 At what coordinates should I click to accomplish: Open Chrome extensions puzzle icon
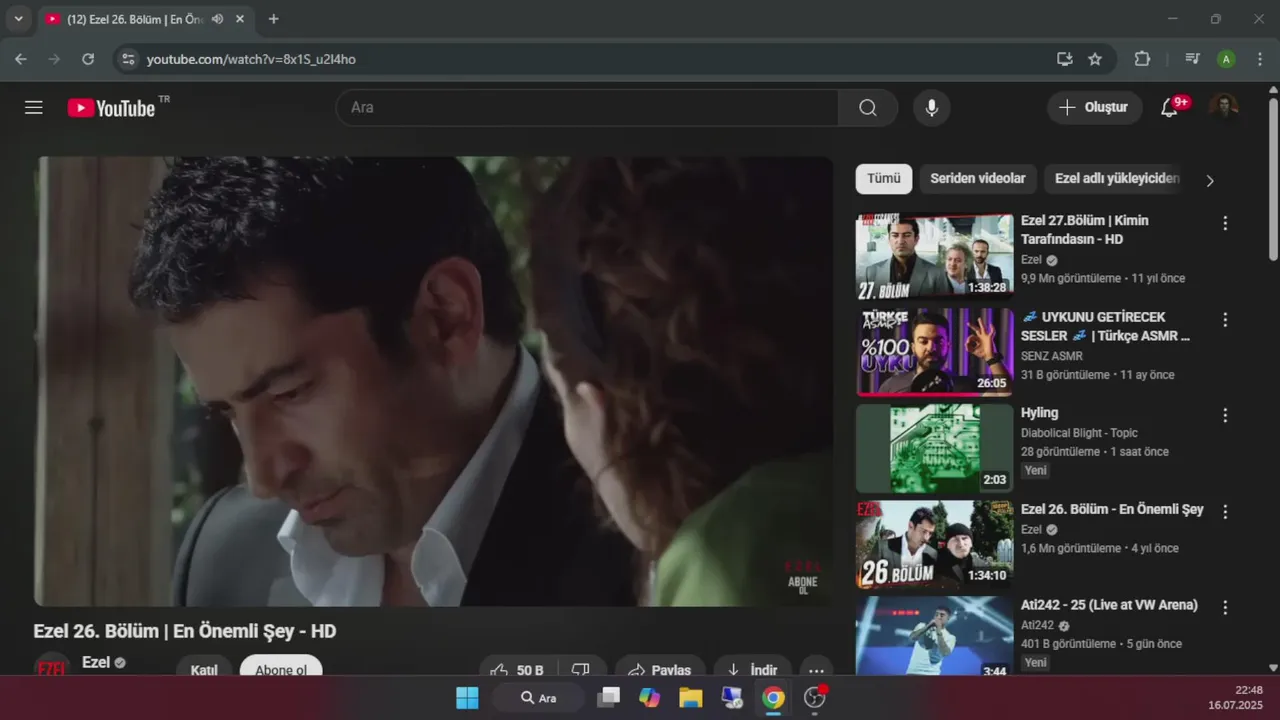click(x=1142, y=59)
